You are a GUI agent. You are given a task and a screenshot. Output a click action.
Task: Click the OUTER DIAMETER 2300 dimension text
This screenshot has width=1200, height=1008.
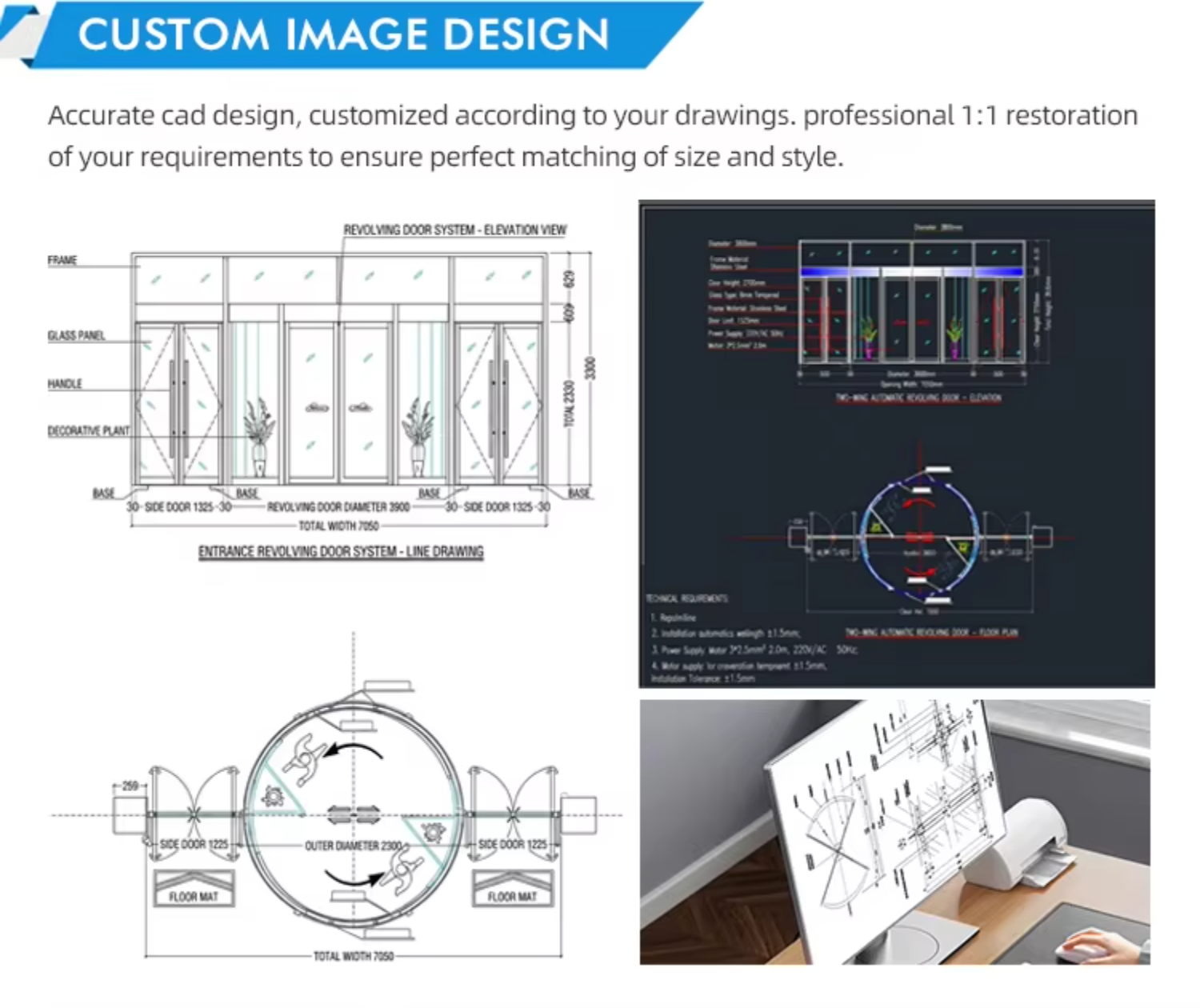[x=353, y=846]
